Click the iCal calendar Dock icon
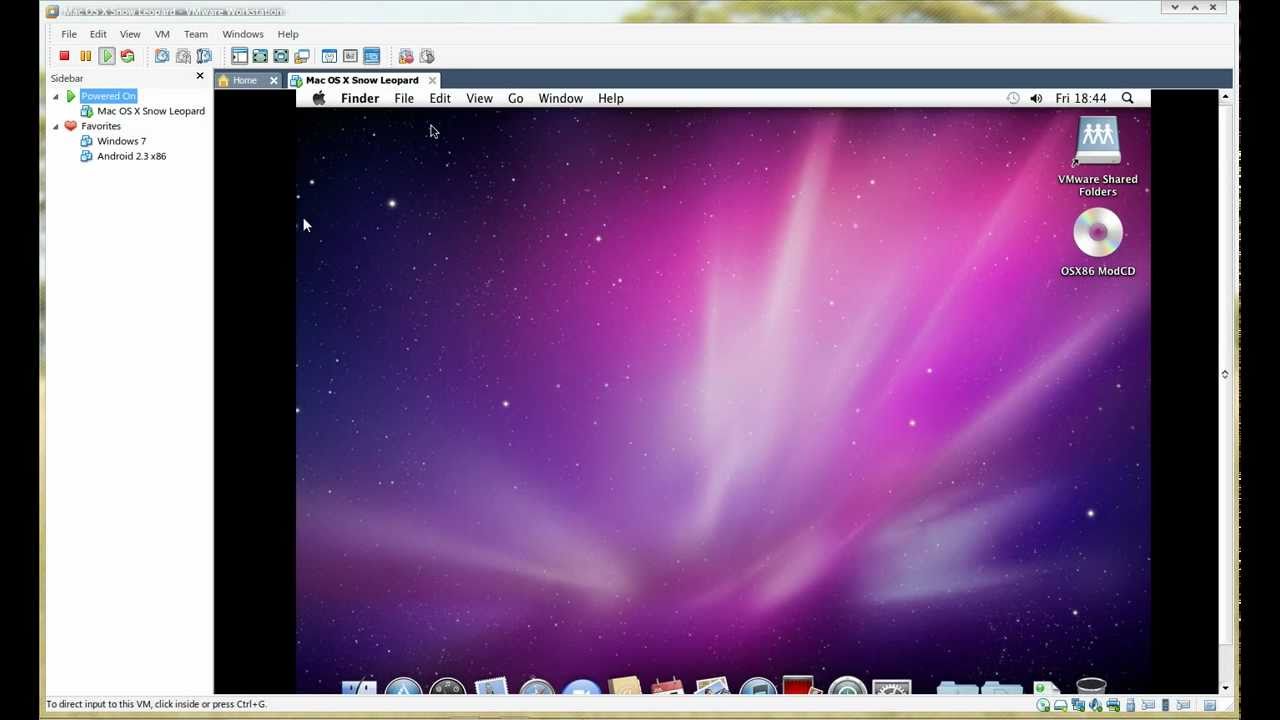The height and width of the screenshot is (720, 1280). tap(668, 687)
